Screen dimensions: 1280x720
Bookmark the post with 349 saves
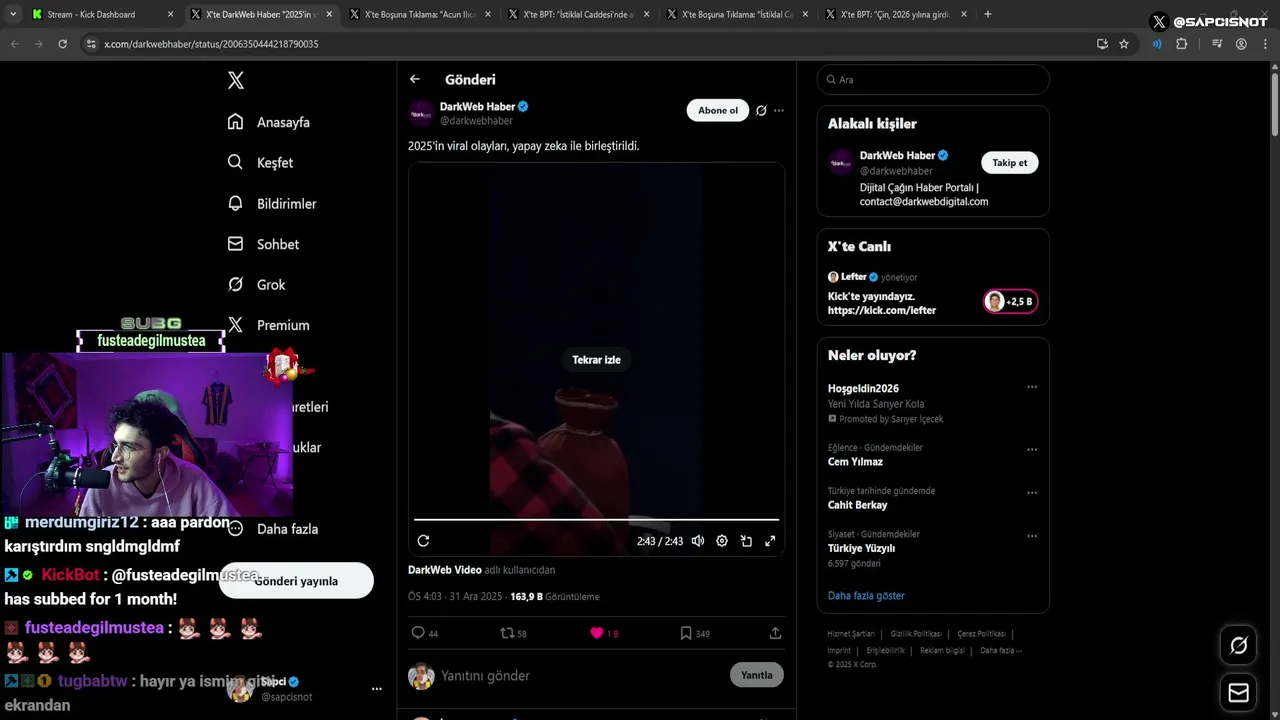tap(695, 633)
